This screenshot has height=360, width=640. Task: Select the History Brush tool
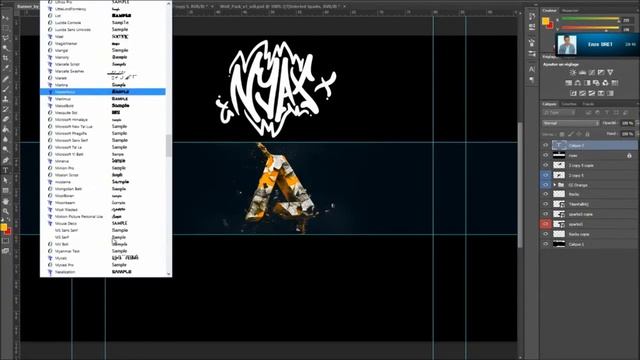coord(5,109)
